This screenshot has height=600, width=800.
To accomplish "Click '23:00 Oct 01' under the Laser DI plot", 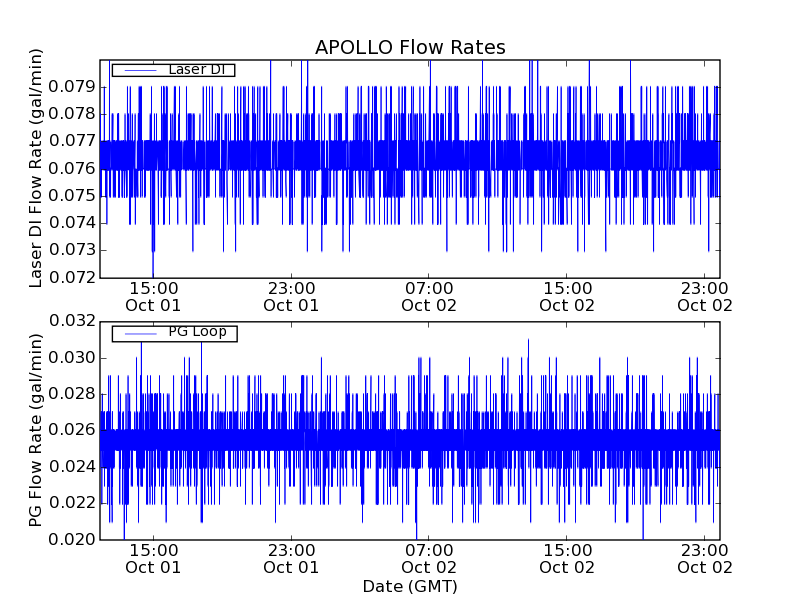I will point(291,297).
